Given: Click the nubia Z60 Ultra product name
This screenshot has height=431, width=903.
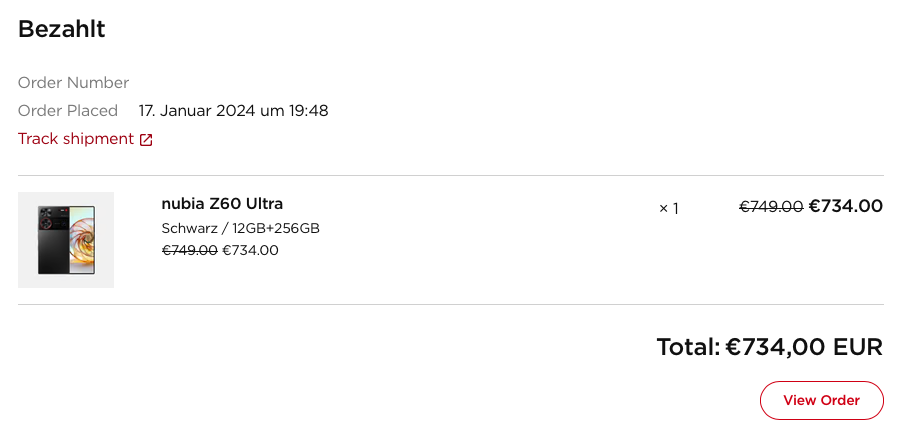Looking at the screenshot, I should point(222,204).
